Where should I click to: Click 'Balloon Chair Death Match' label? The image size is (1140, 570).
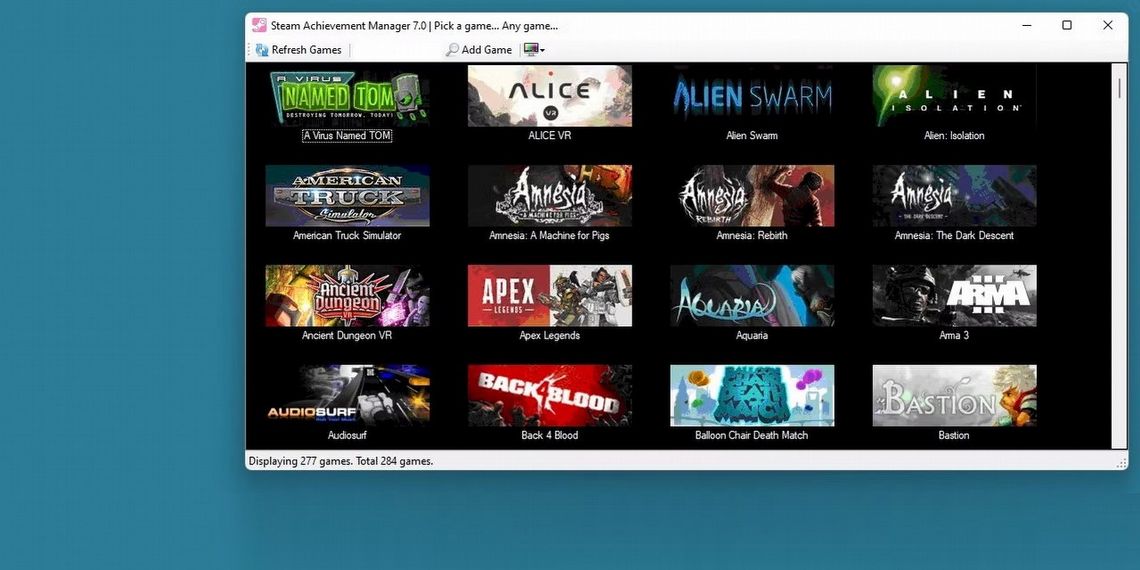tap(752, 435)
